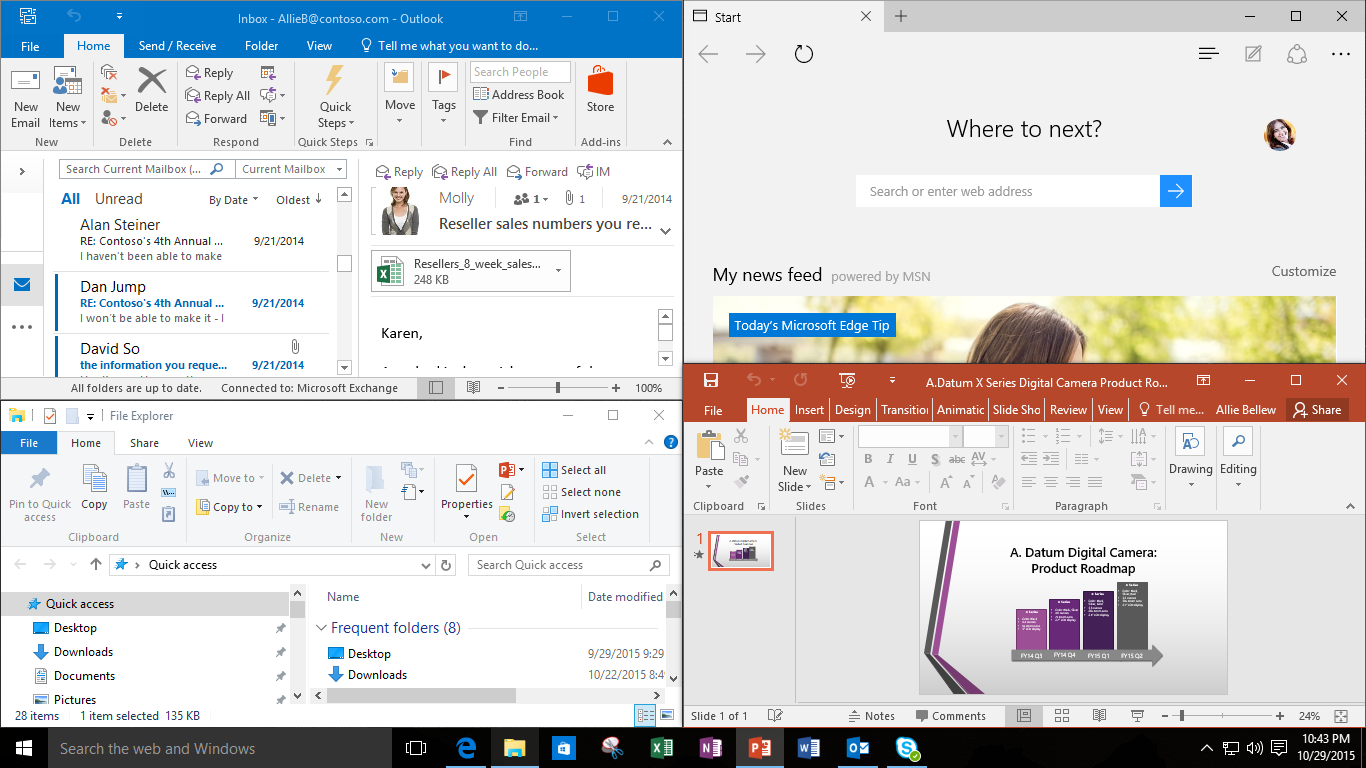Open the PowerPoint font name dropdown
The height and width of the screenshot is (768, 1366).
point(955,436)
